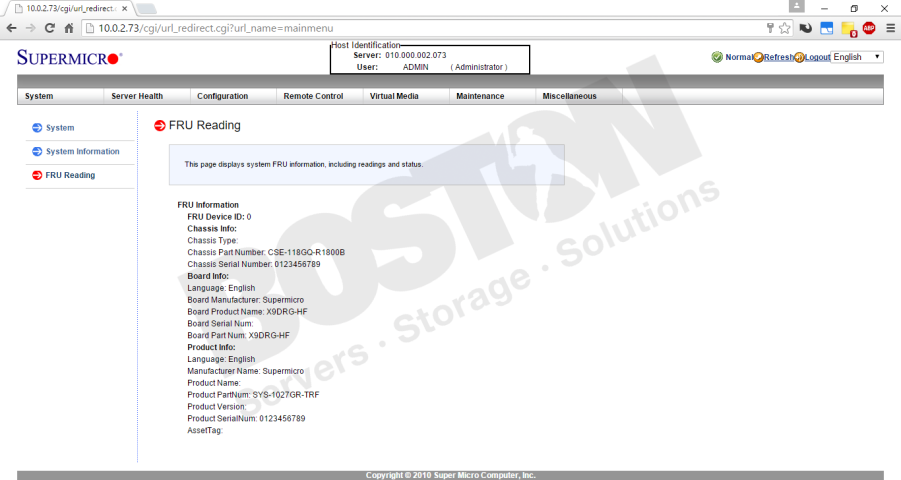Click the dark shield extension icon
This screenshot has width=901, height=480.
(806, 28)
